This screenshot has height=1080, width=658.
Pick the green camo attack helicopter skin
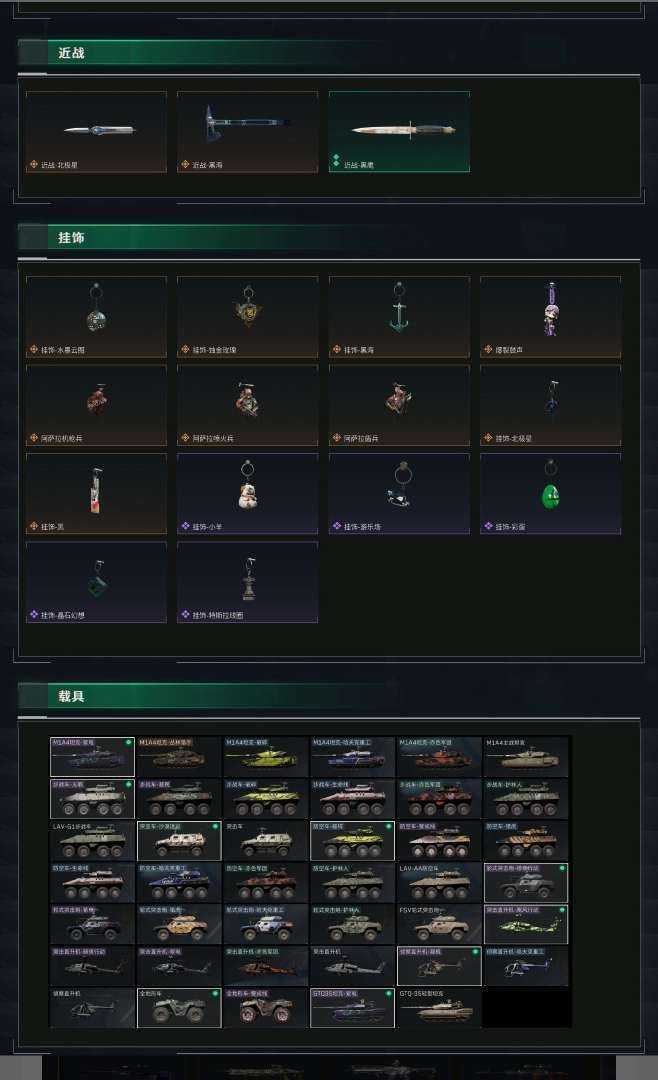tap(526, 924)
